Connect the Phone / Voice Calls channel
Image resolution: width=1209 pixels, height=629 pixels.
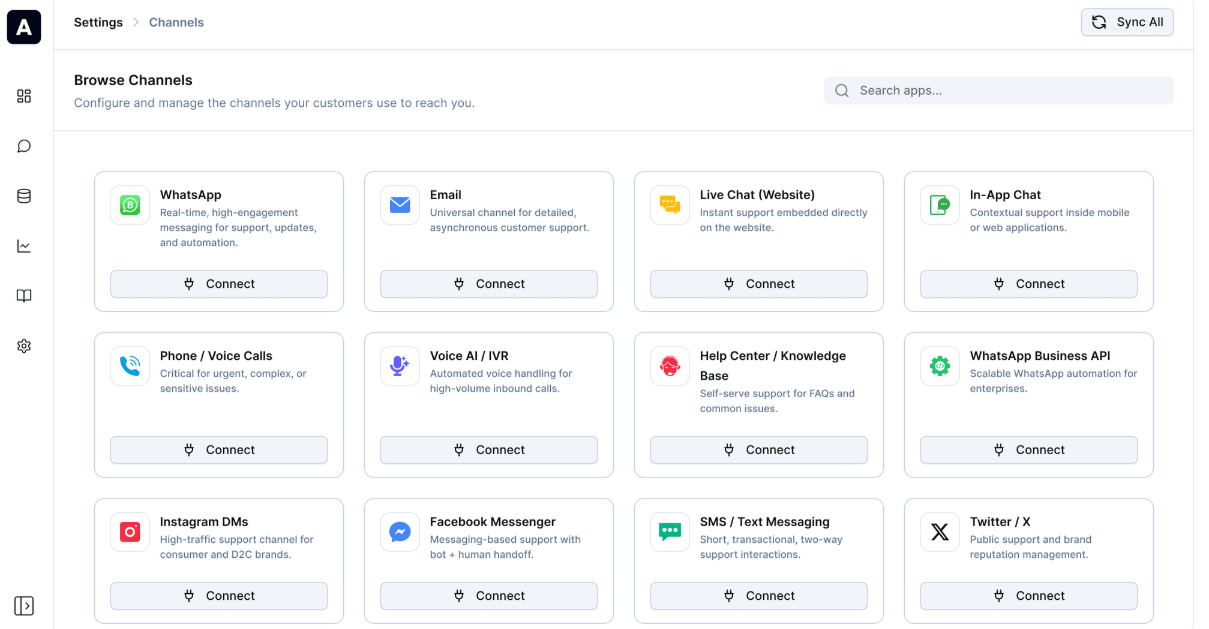pos(219,450)
